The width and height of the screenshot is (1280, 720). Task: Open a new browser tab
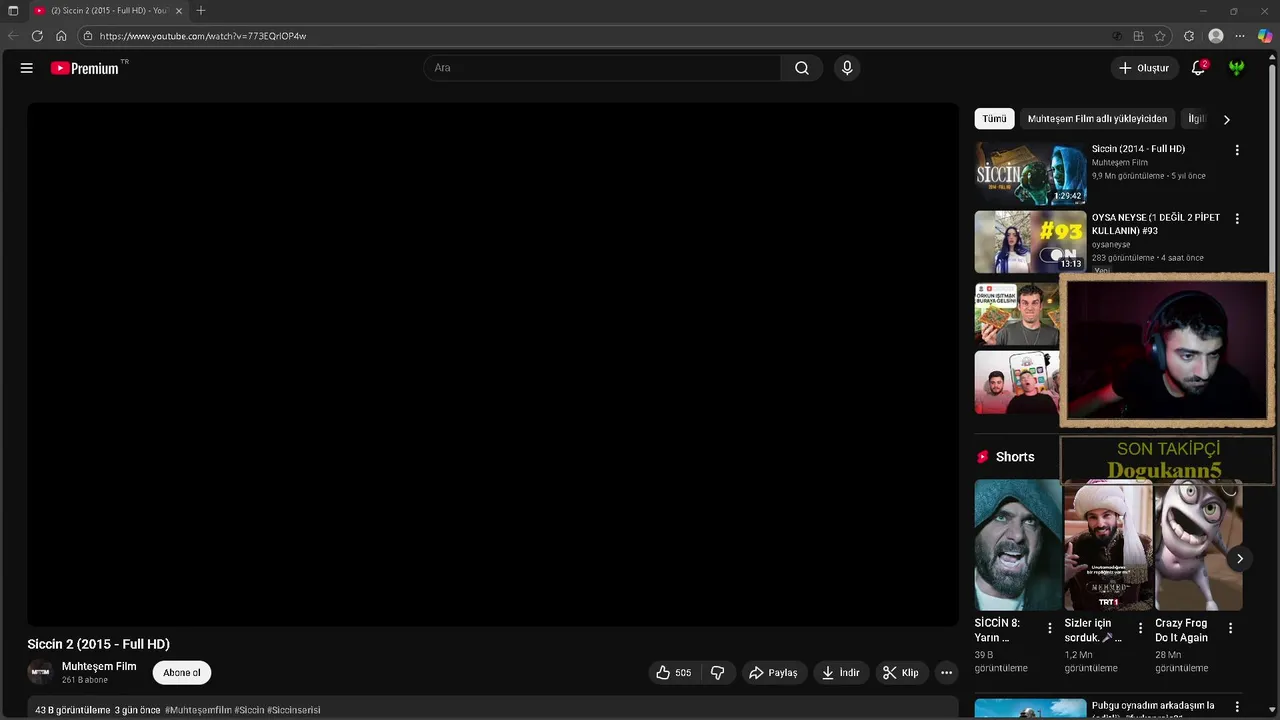point(201,10)
